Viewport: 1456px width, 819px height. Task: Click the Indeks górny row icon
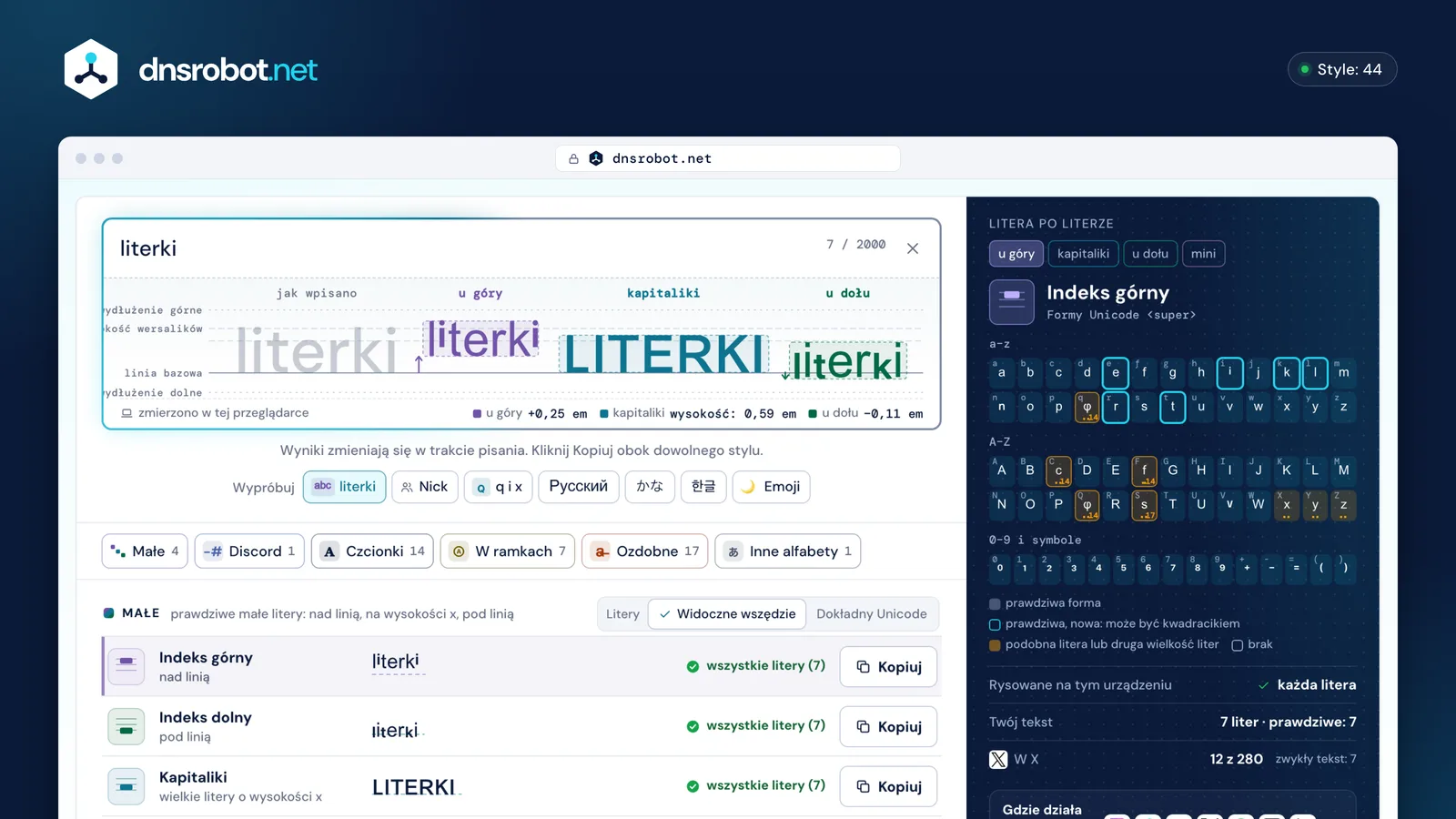click(126, 666)
